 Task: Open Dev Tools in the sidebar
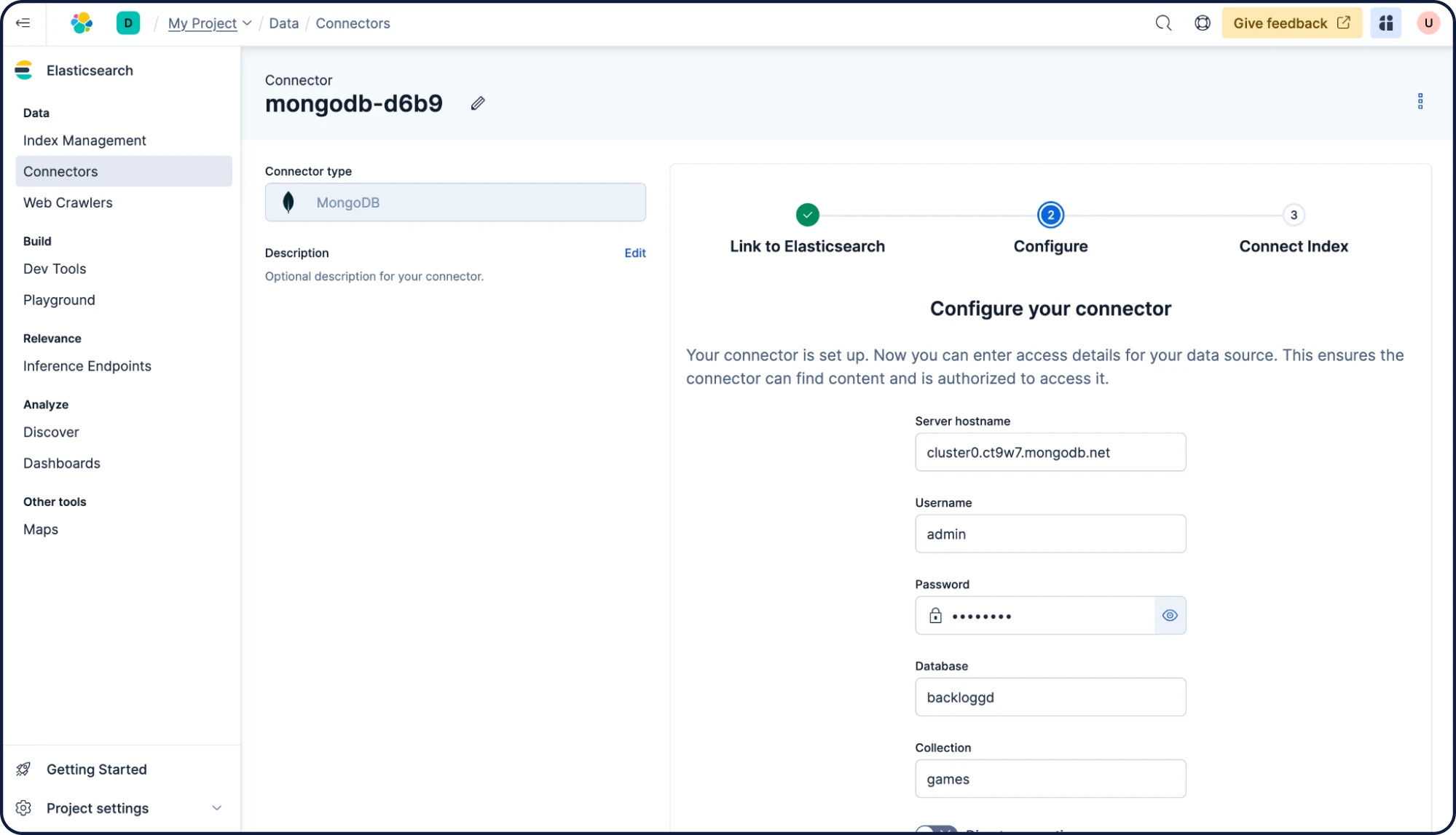[x=55, y=269]
